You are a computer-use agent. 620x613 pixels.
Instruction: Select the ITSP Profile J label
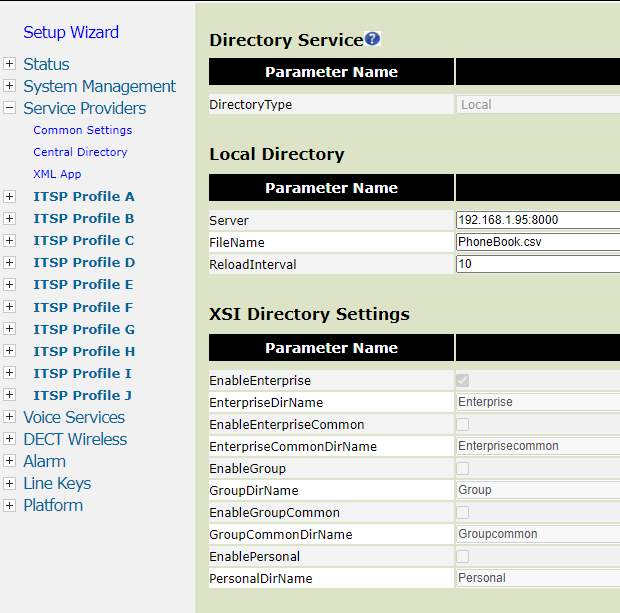pos(83,395)
